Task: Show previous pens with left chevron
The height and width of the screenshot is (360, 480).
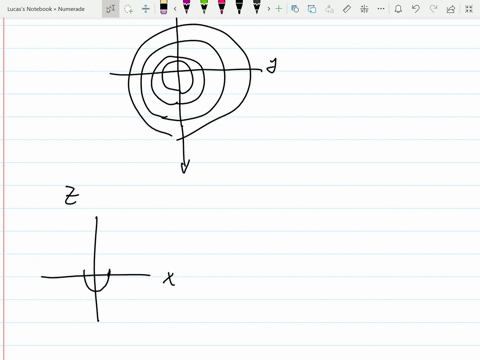Action: click(x=175, y=9)
